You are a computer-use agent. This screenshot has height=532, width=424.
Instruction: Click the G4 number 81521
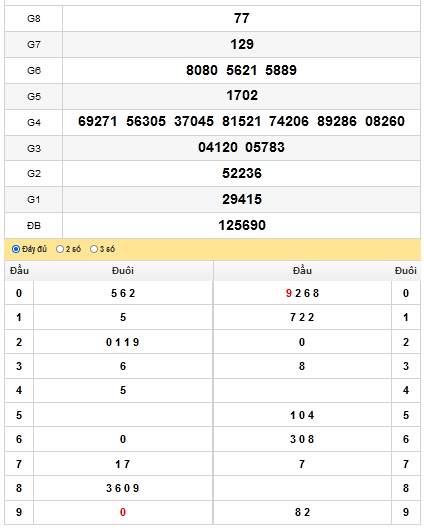point(242,121)
